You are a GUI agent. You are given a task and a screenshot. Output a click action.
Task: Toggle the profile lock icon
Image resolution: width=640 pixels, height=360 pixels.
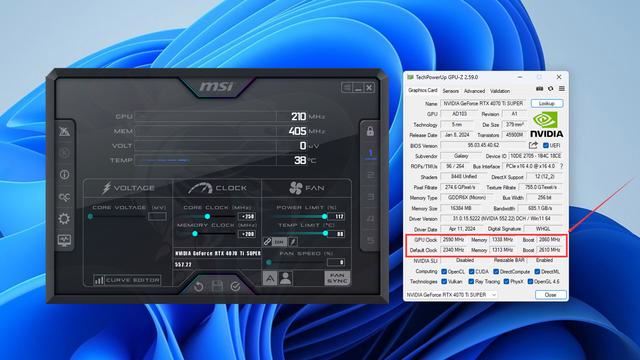tap(370, 131)
